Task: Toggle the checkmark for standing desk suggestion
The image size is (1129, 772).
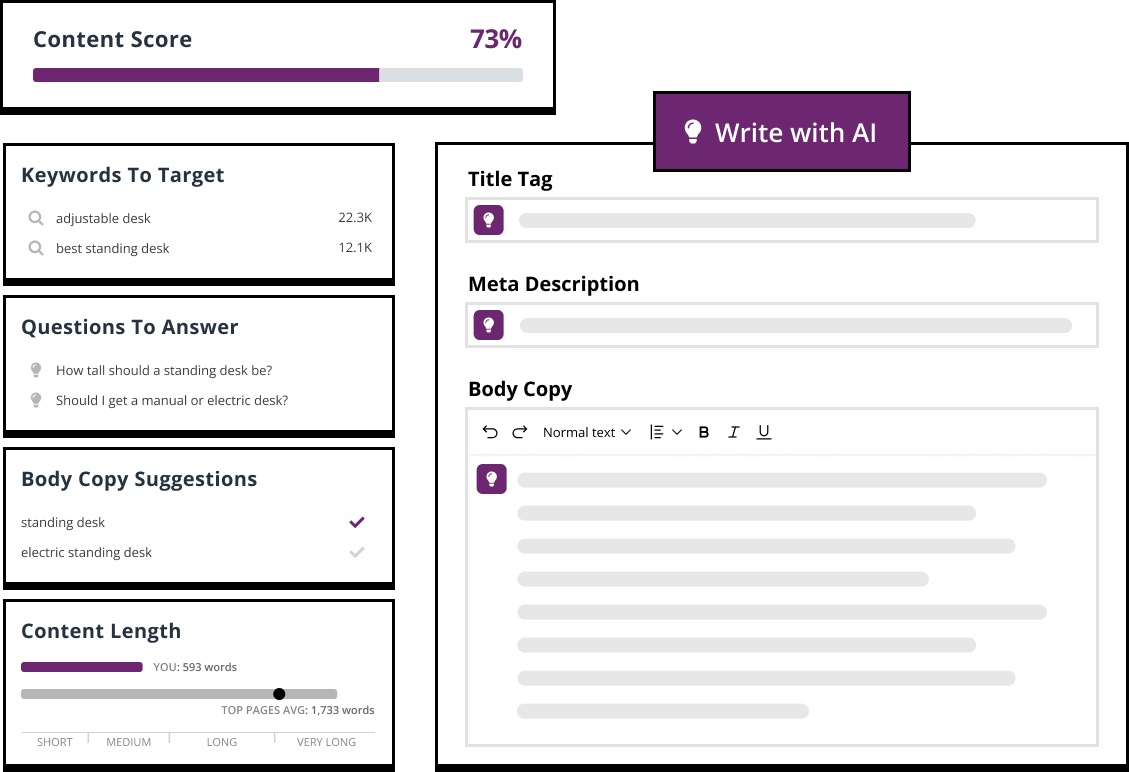Action: point(356,521)
